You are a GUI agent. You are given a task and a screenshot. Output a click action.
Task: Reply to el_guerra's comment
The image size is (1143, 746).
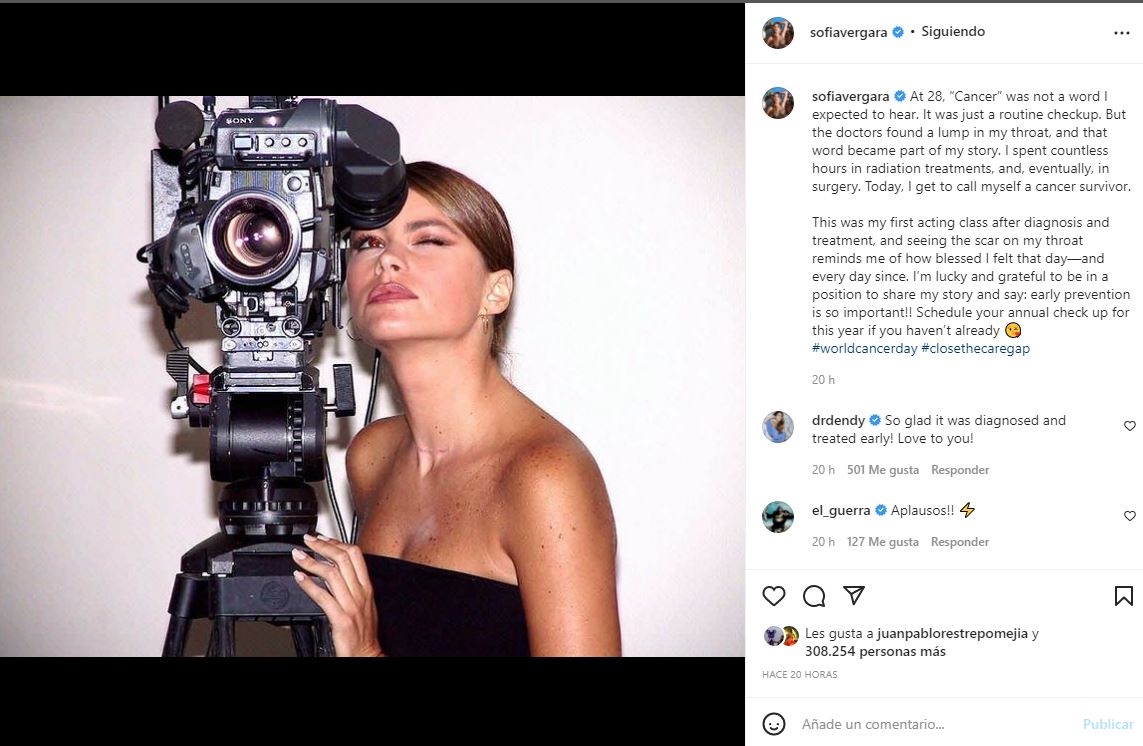click(x=960, y=542)
